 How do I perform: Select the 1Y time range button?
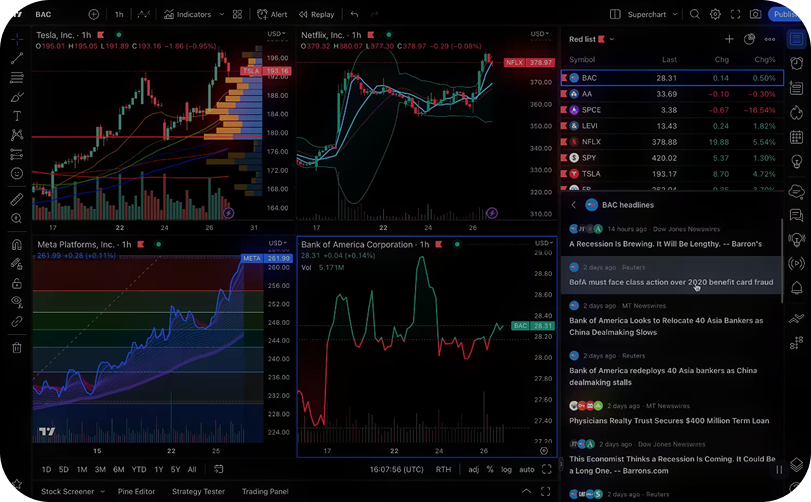[x=159, y=469]
